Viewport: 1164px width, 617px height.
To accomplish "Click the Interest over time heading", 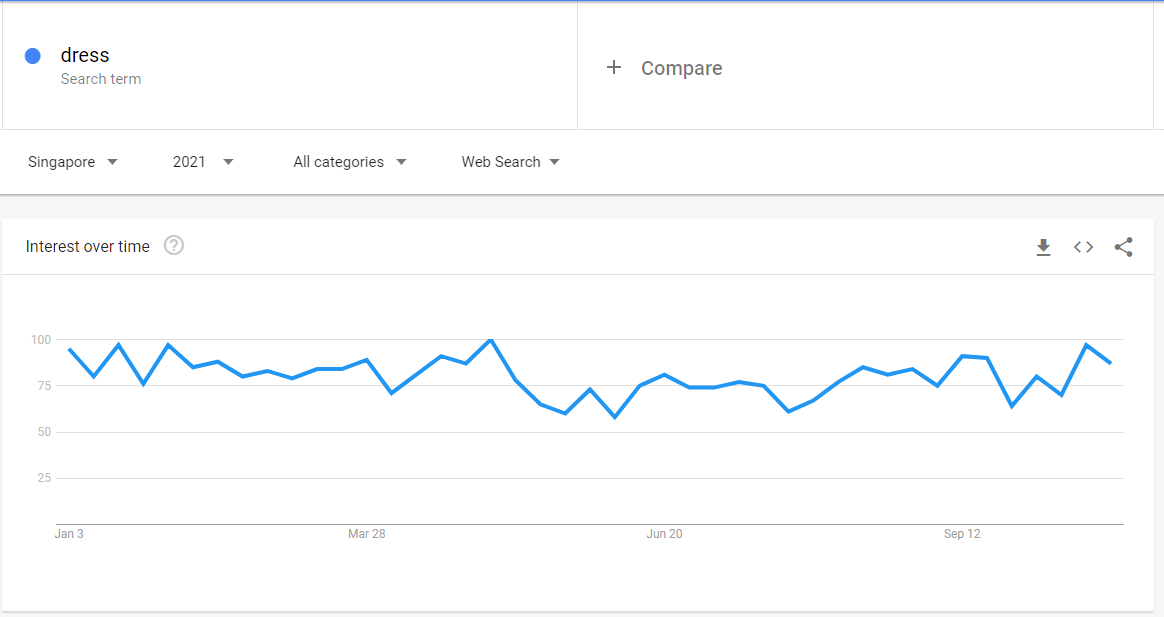I will pos(88,247).
